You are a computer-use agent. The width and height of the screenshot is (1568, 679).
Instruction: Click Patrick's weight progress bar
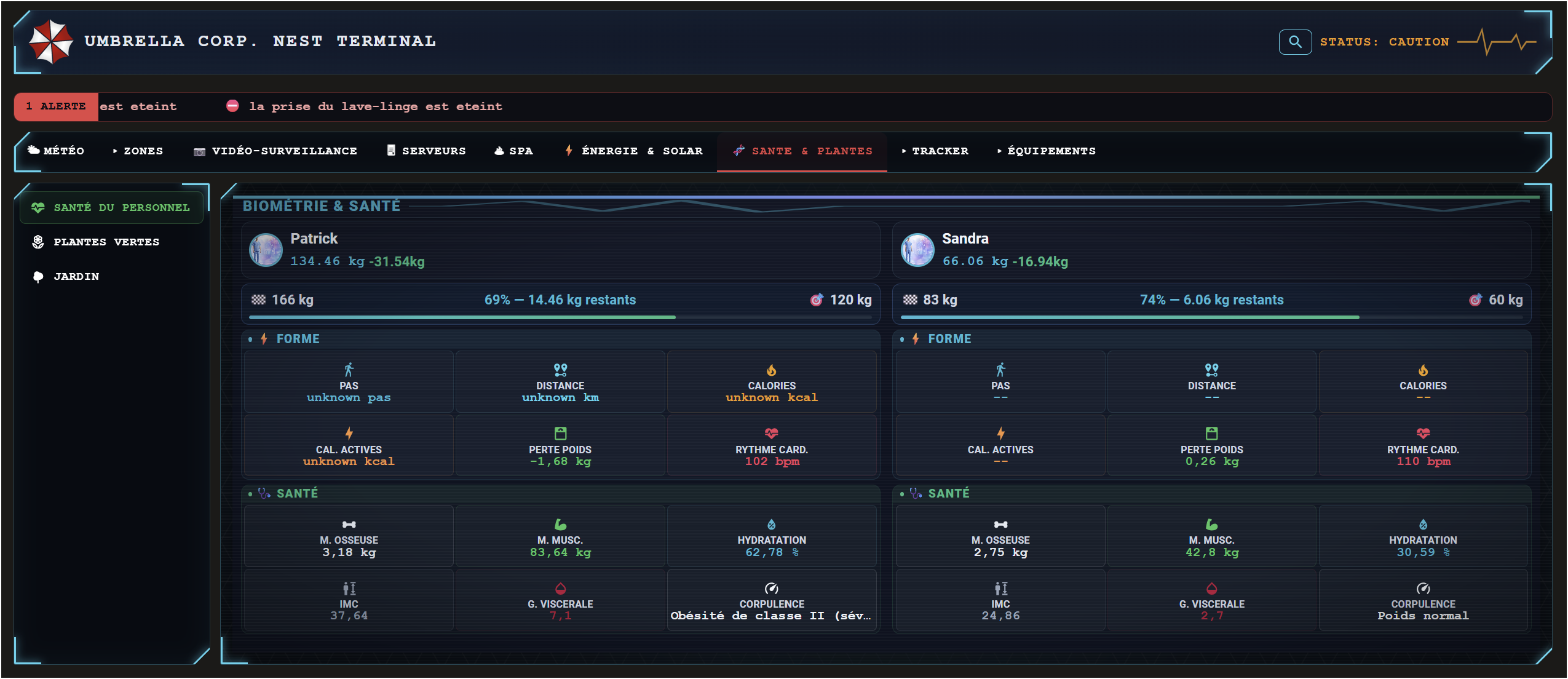click(560, 317)
